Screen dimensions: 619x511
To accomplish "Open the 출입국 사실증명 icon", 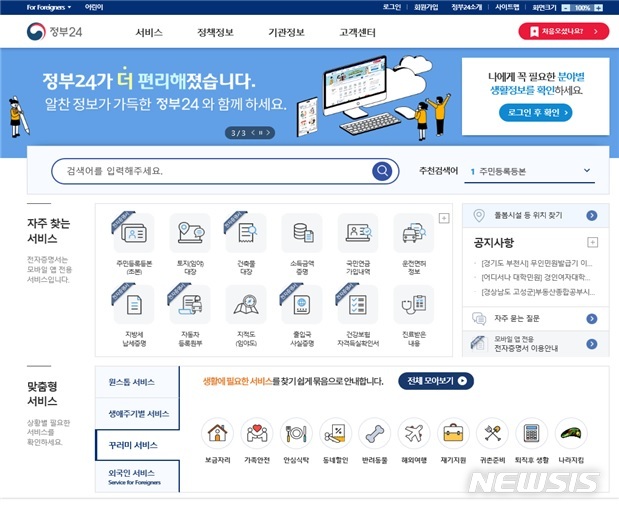I will coord(302,304).
